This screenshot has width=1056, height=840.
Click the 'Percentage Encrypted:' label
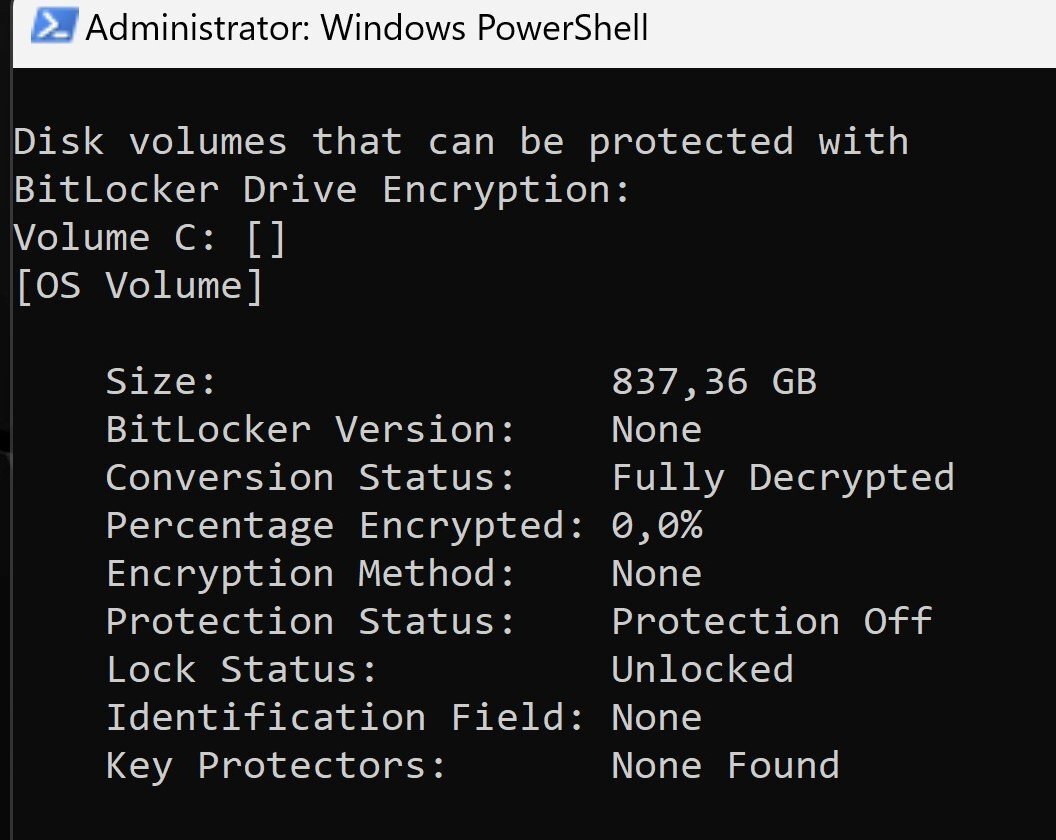(345, 526)
